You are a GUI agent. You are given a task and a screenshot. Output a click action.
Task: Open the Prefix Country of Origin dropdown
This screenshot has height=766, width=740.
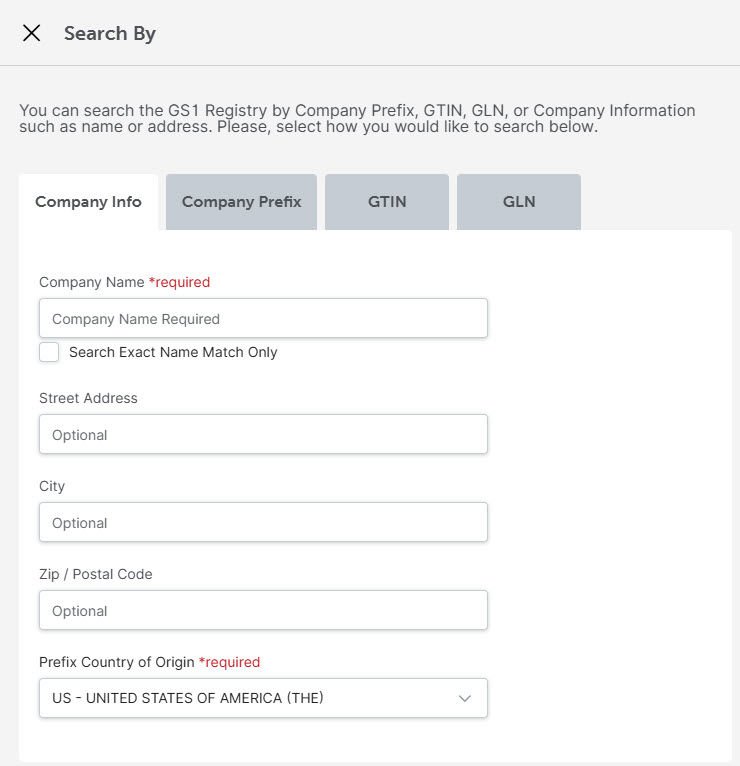[x=250, y=699]
